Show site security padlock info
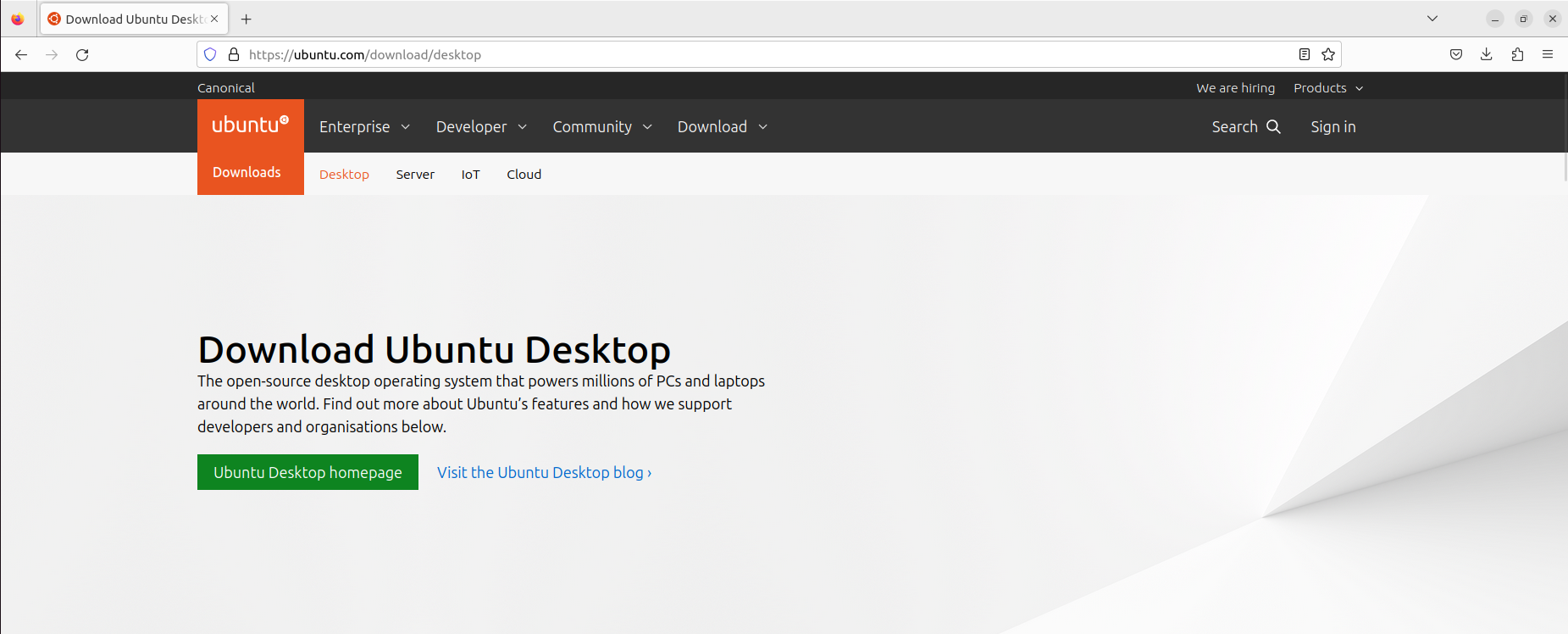The image size is (1568, 634). click(x=234, y=55)
